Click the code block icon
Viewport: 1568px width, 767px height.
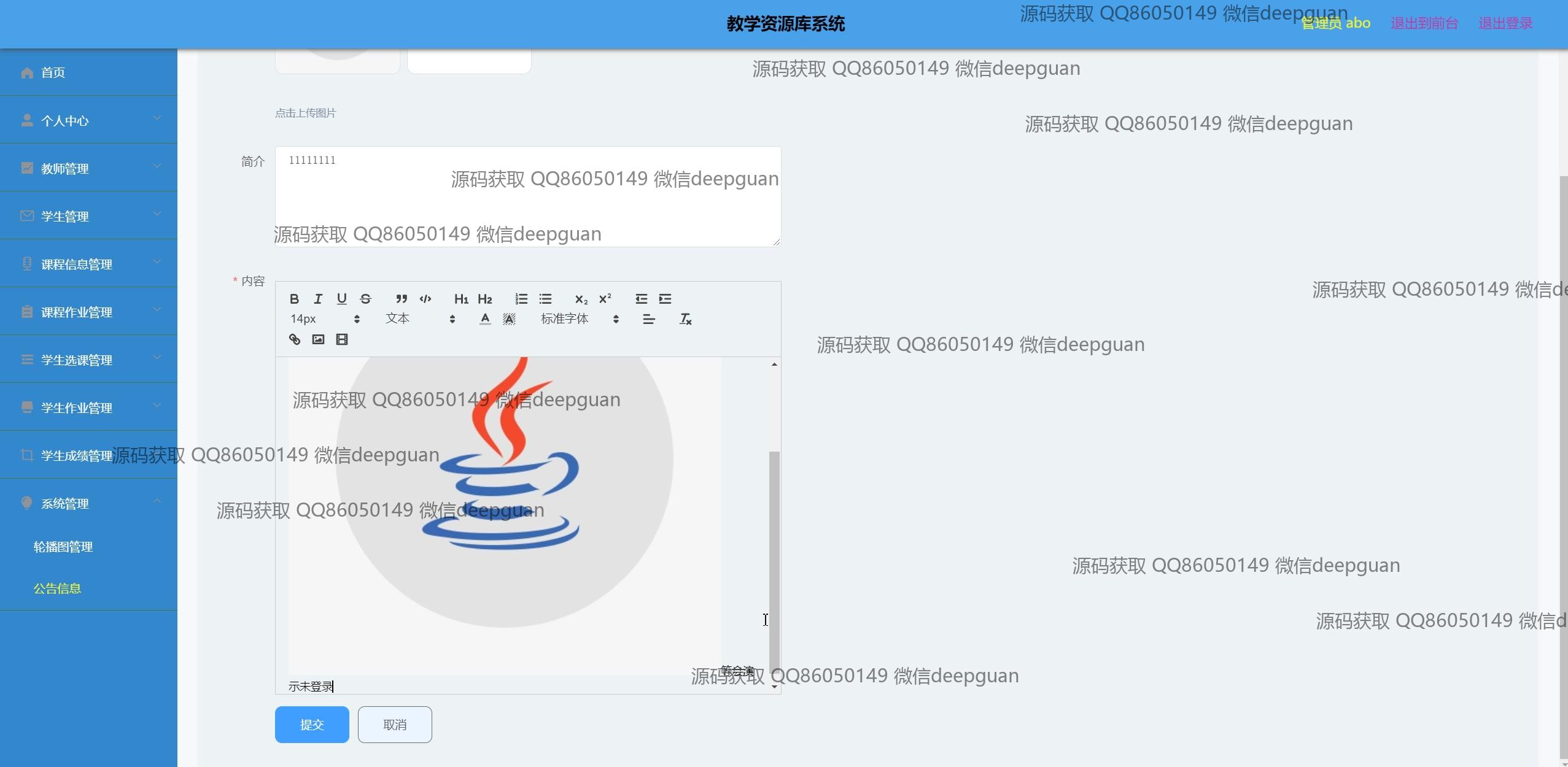coord(425,299)
